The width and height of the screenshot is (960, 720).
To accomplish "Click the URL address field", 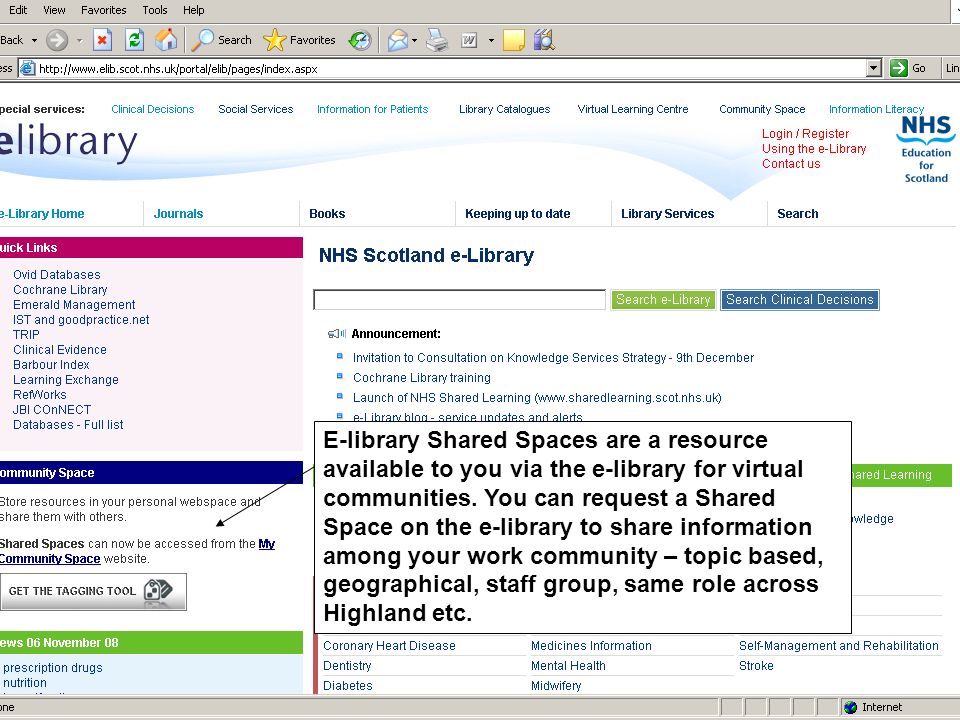I will 452,69.
